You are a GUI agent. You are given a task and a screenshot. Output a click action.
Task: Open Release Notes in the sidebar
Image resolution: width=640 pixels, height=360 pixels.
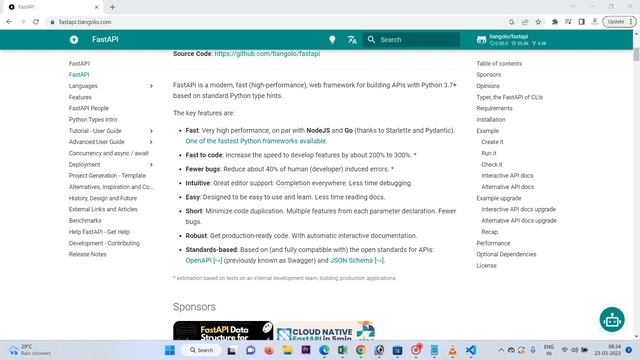(87, 254)
